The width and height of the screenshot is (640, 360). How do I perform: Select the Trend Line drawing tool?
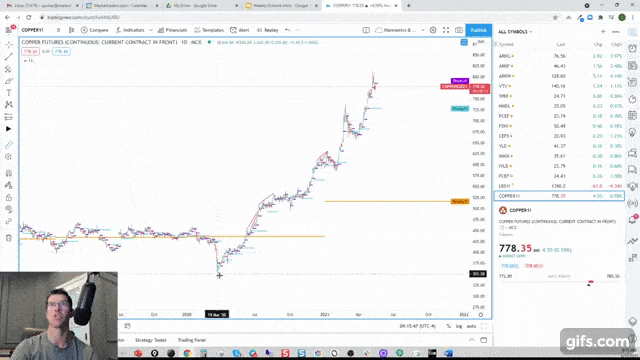coord(9,57)
